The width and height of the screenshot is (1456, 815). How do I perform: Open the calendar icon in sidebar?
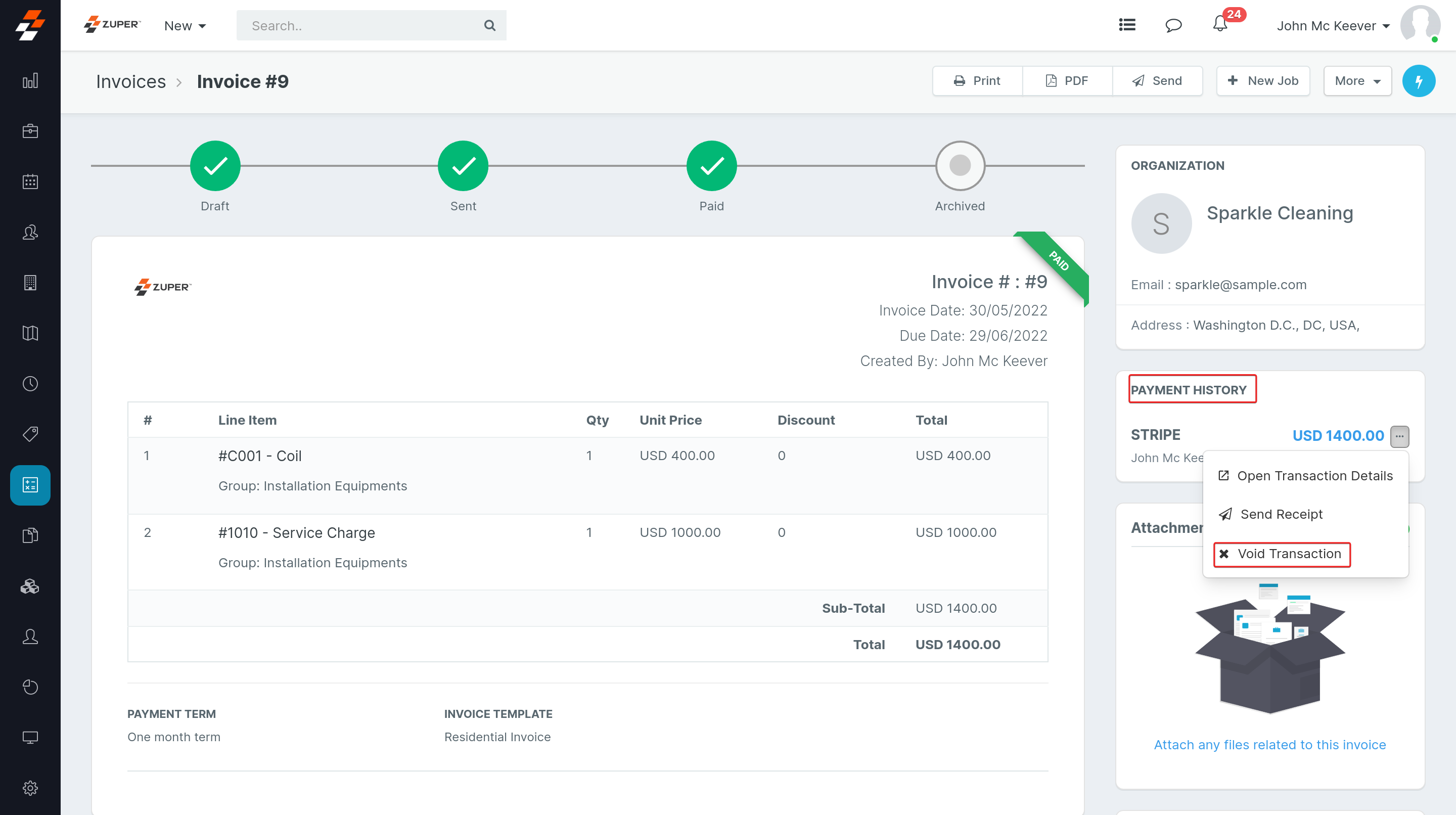pos(30,182)
